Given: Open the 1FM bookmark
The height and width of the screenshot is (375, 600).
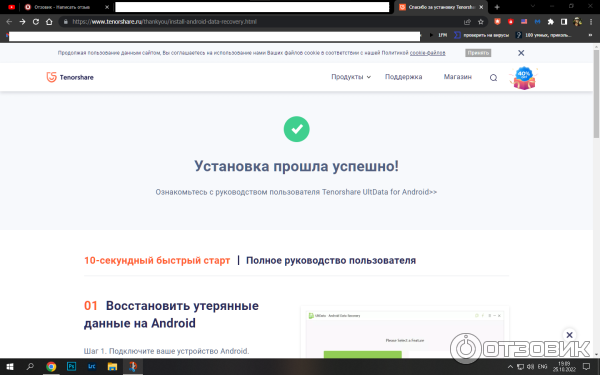Looking at the screenshot, I should (439, 35).
